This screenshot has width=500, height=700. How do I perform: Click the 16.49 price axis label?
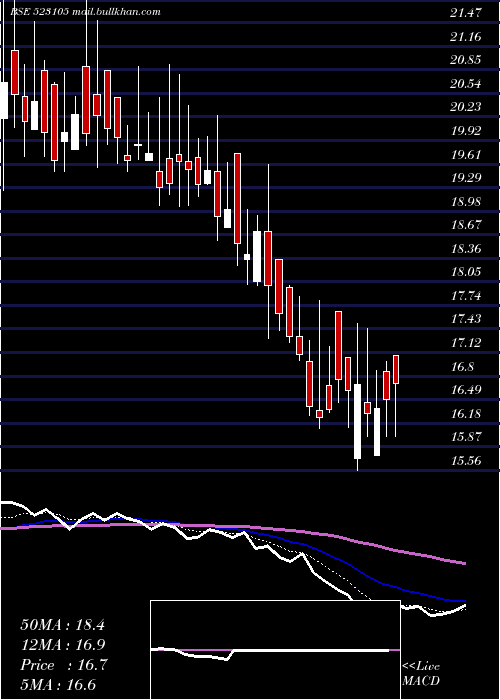[466, 390]
